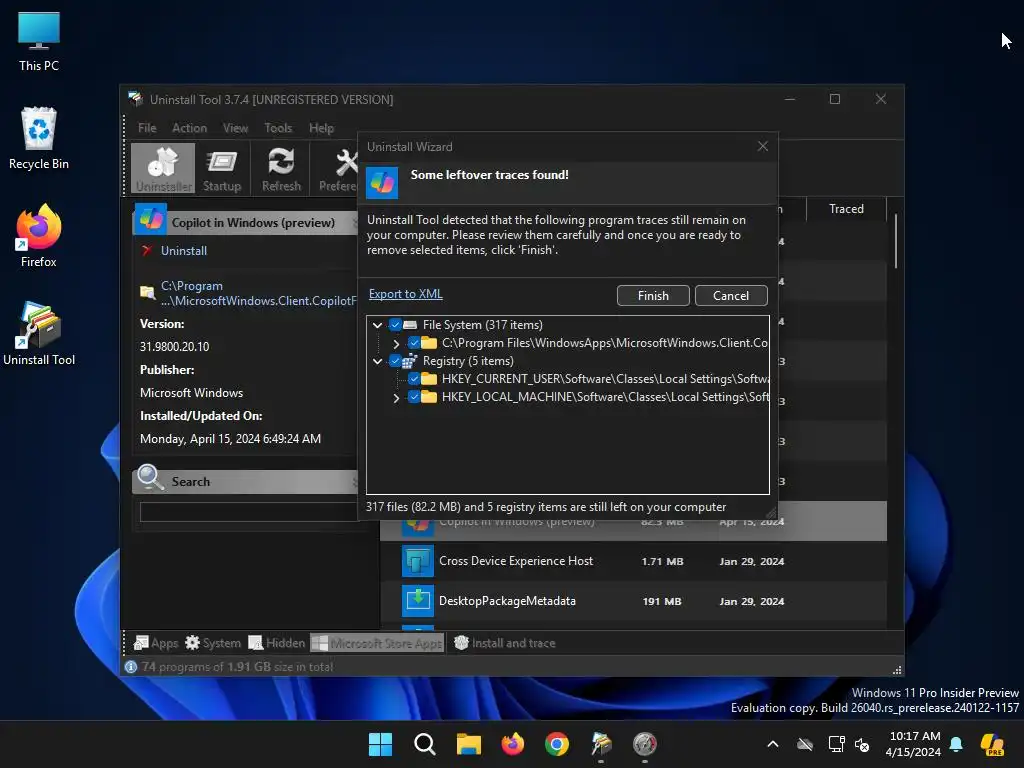1024x768 pixels.
Task: Show hidden system tray icons chevron
Action: [773, 744]
